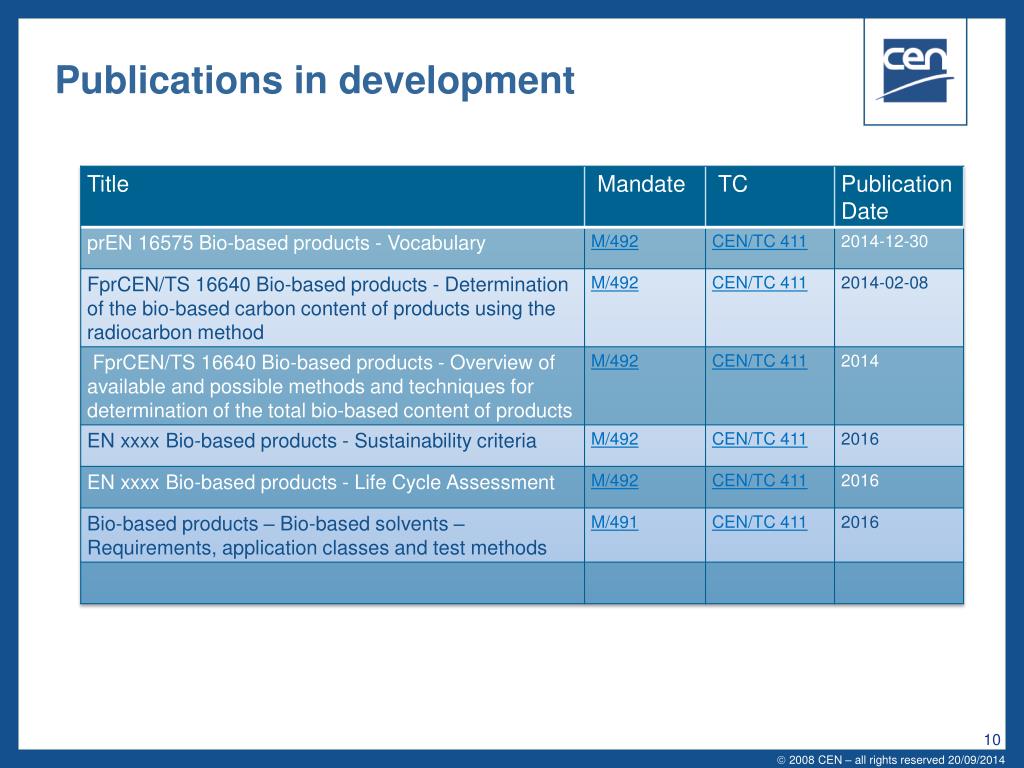Open M/492 link in Overview of methods row

click(615, 361)
